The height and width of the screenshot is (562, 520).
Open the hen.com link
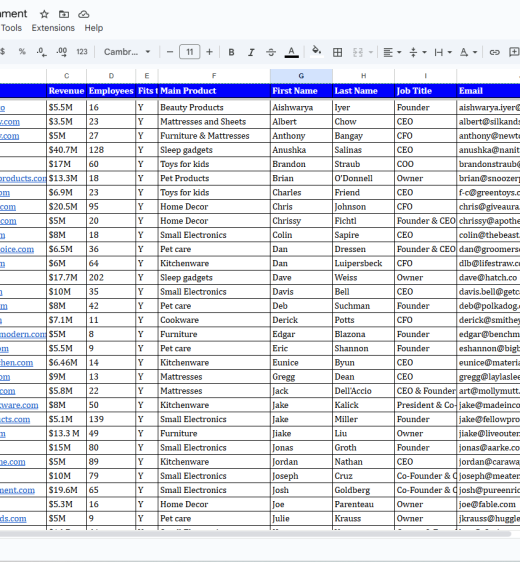pos(16,363)
